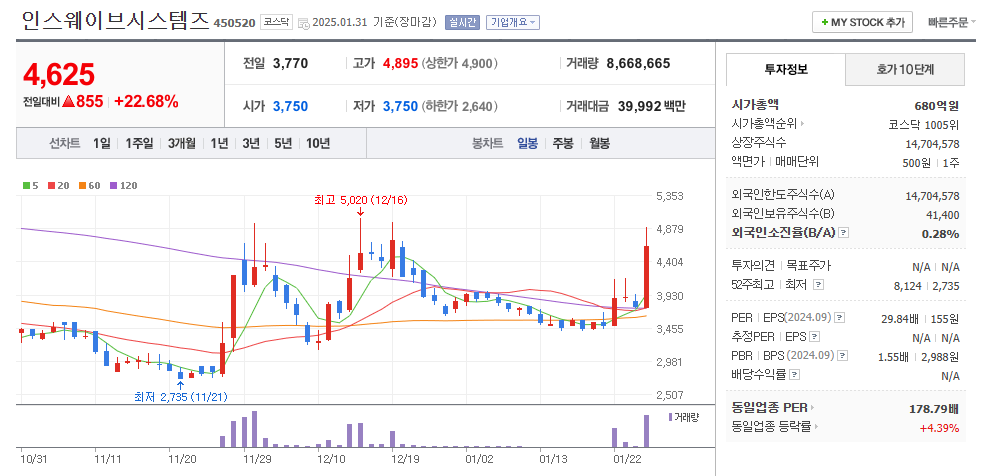Click the red 20-day moving average legend
988x476 pixels.
point(59,185)
